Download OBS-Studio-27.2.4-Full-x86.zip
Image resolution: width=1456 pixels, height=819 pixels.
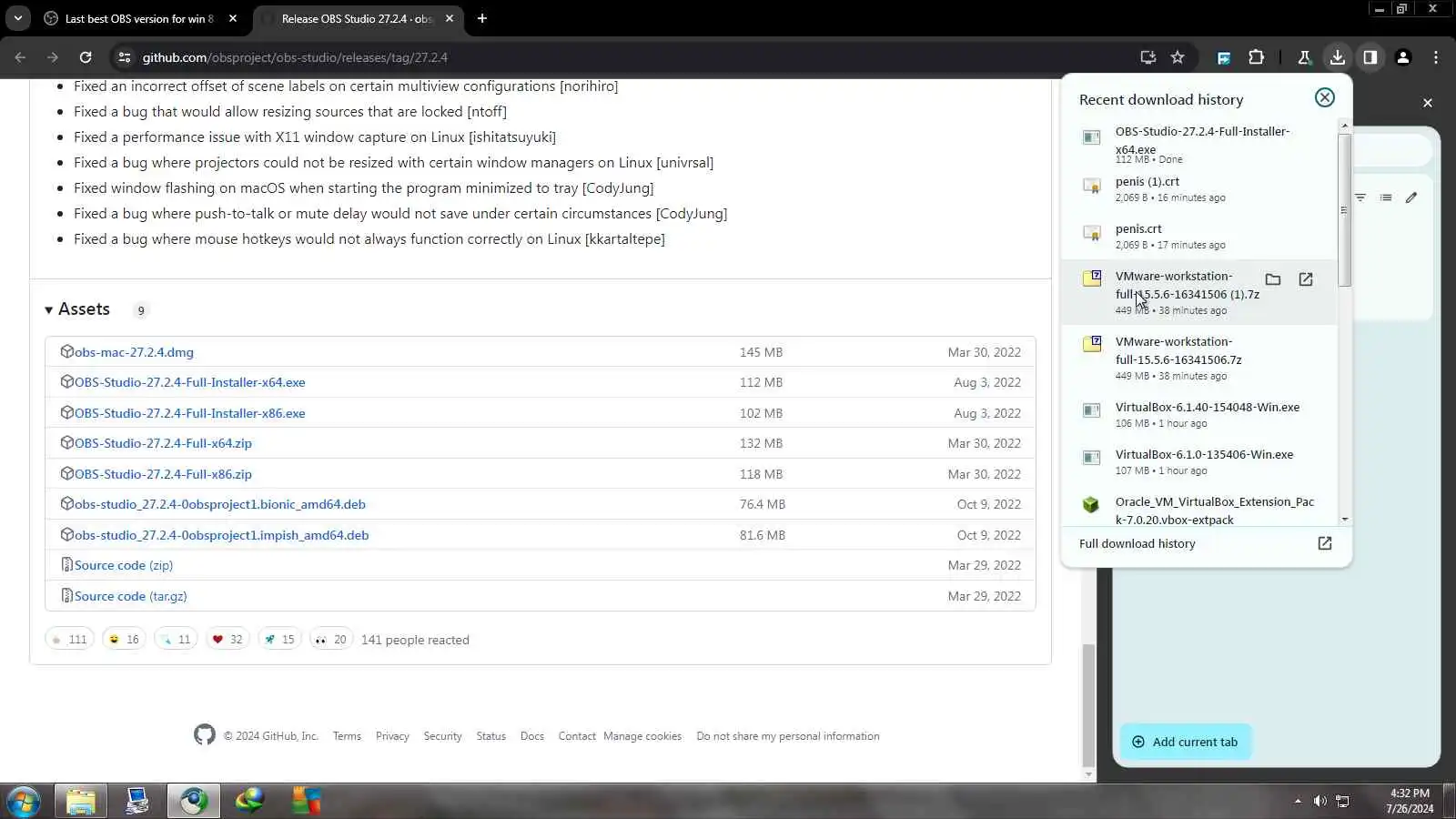pos(163,474)
